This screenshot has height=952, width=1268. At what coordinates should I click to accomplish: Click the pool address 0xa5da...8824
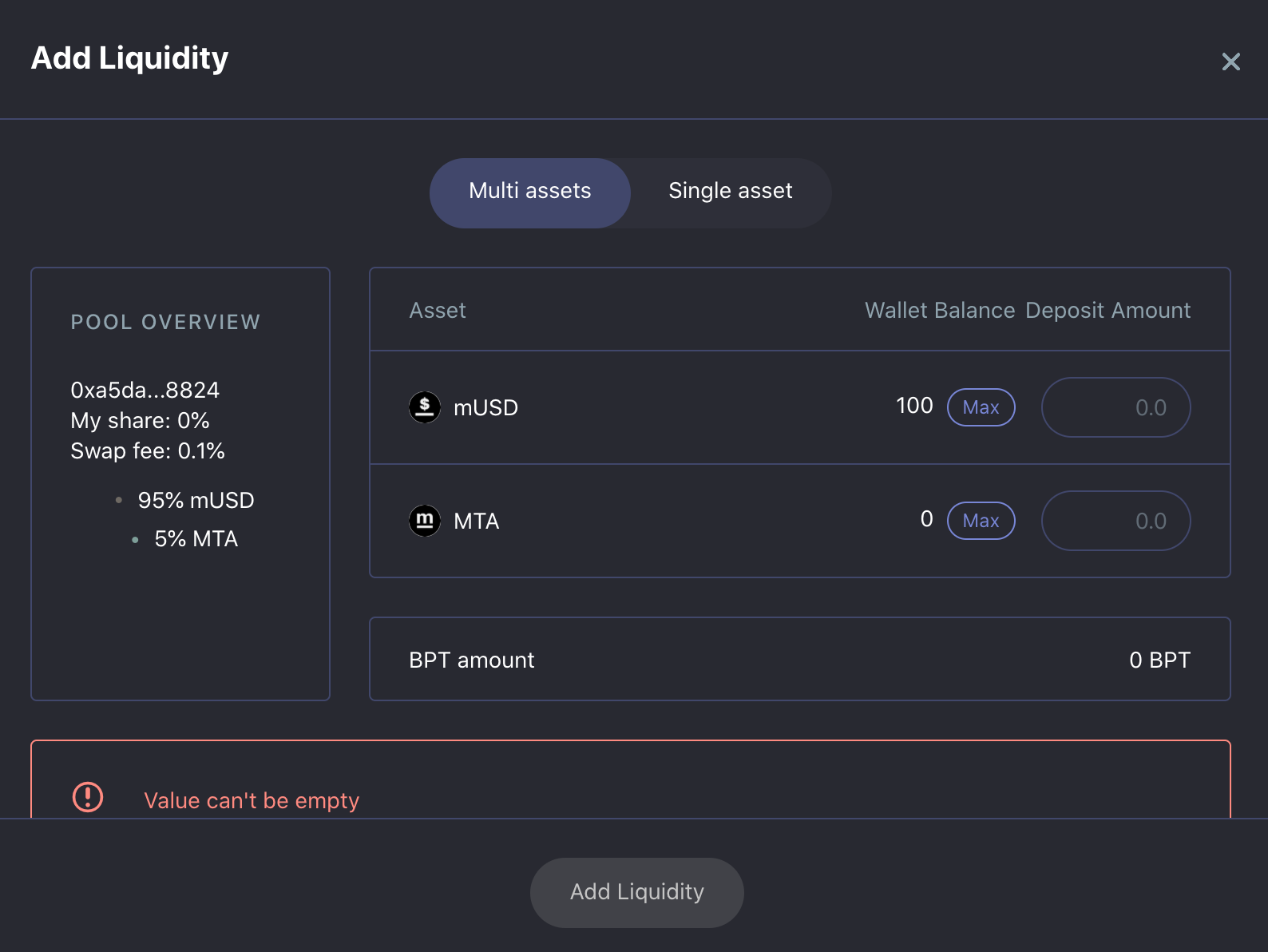(145, 390)
